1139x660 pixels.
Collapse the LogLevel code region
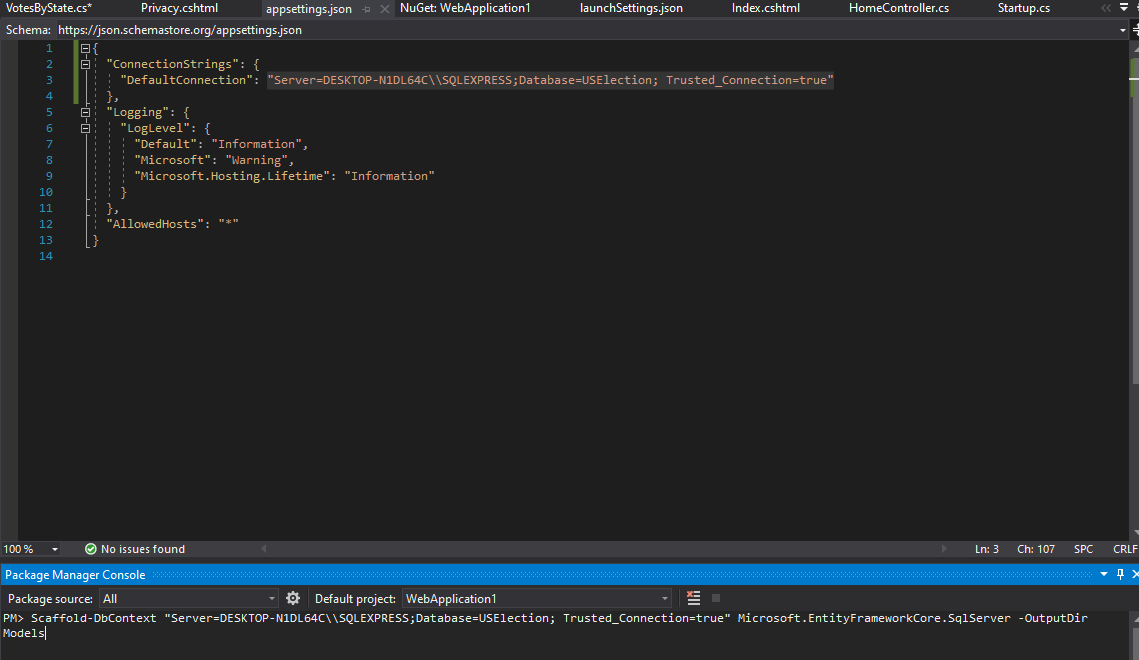pyautogui.click(x=86, y=127)
